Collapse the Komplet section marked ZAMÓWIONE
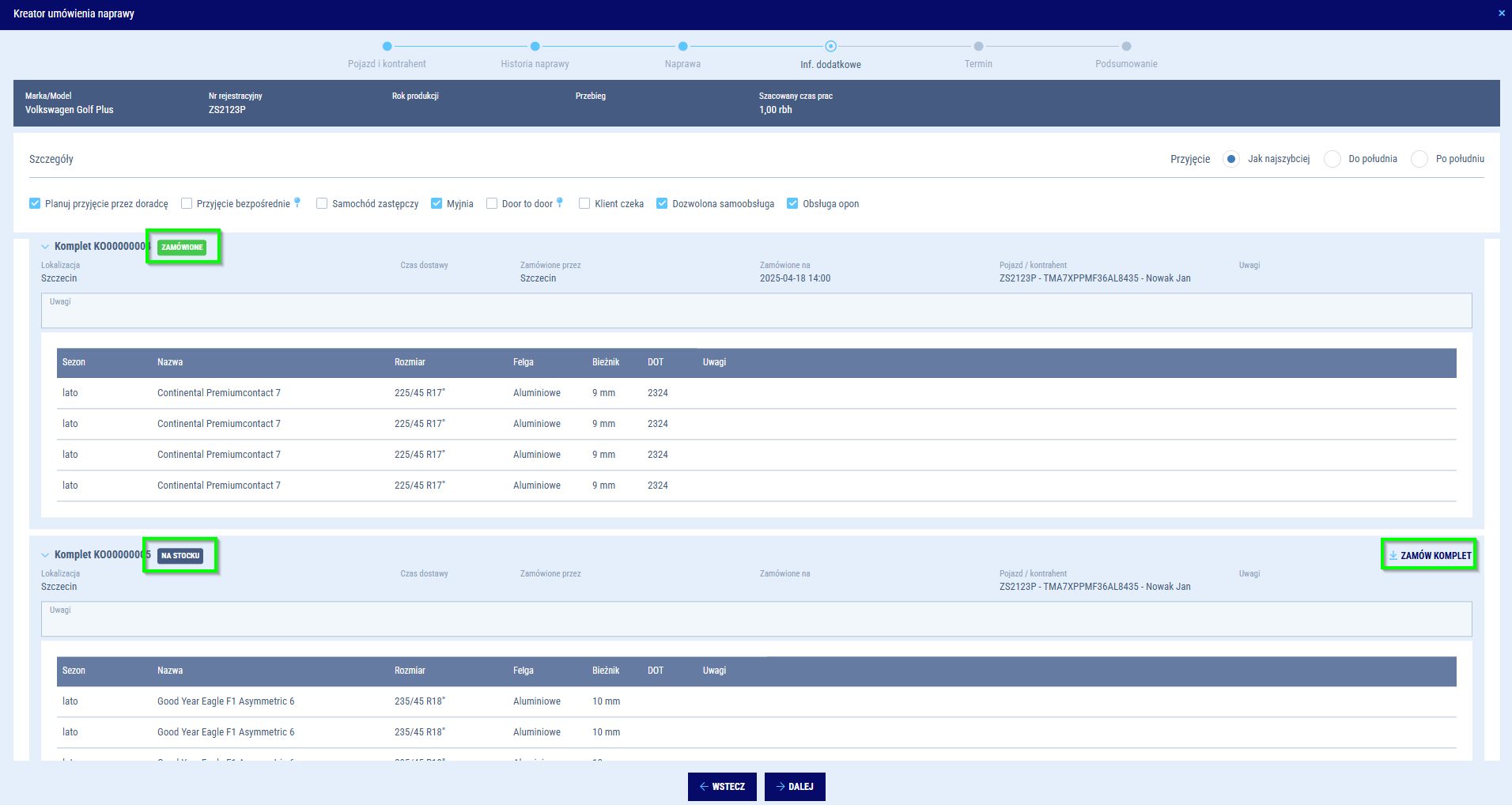The height and width of the screenshot is (805, 1512). point(45,247)
